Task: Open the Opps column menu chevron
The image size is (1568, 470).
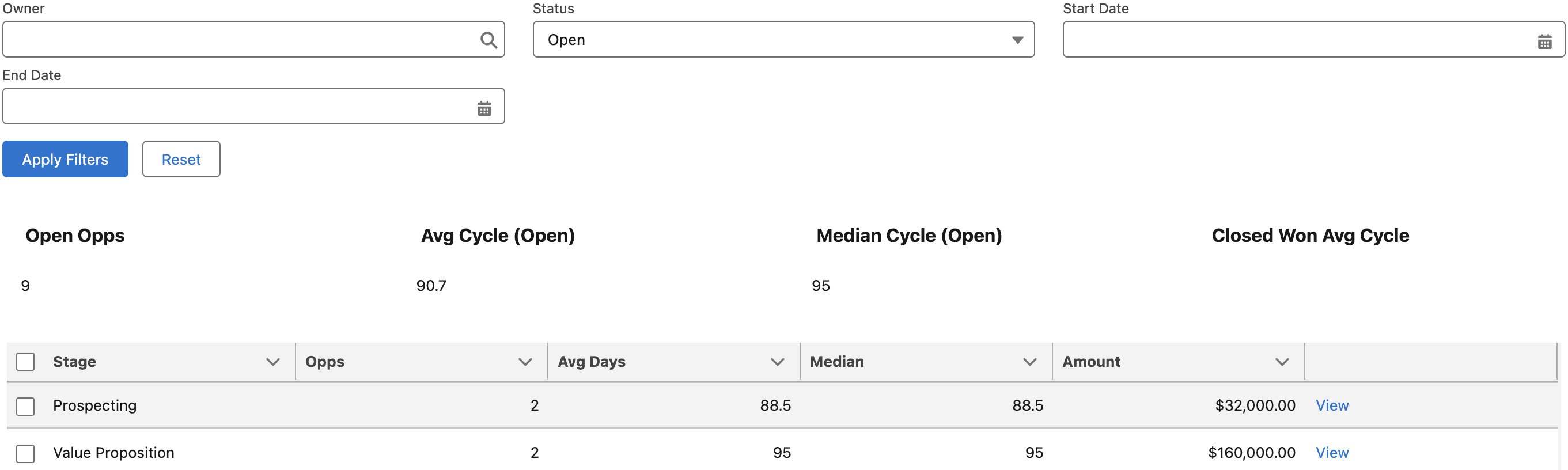Action: pos(525,362)
